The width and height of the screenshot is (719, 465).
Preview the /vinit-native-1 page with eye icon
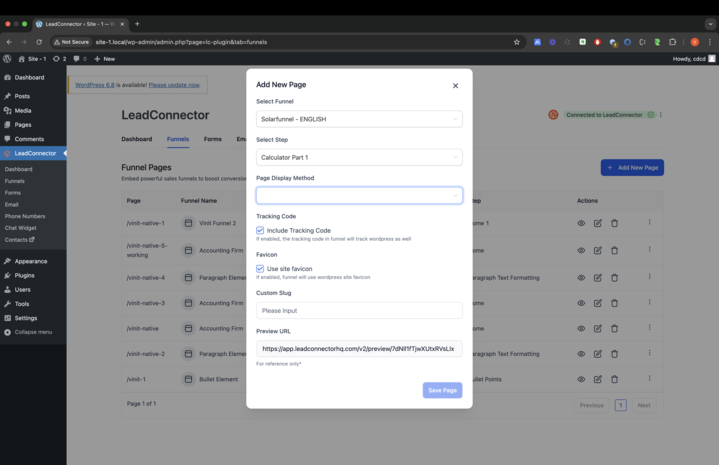click(x=581, y=223)
